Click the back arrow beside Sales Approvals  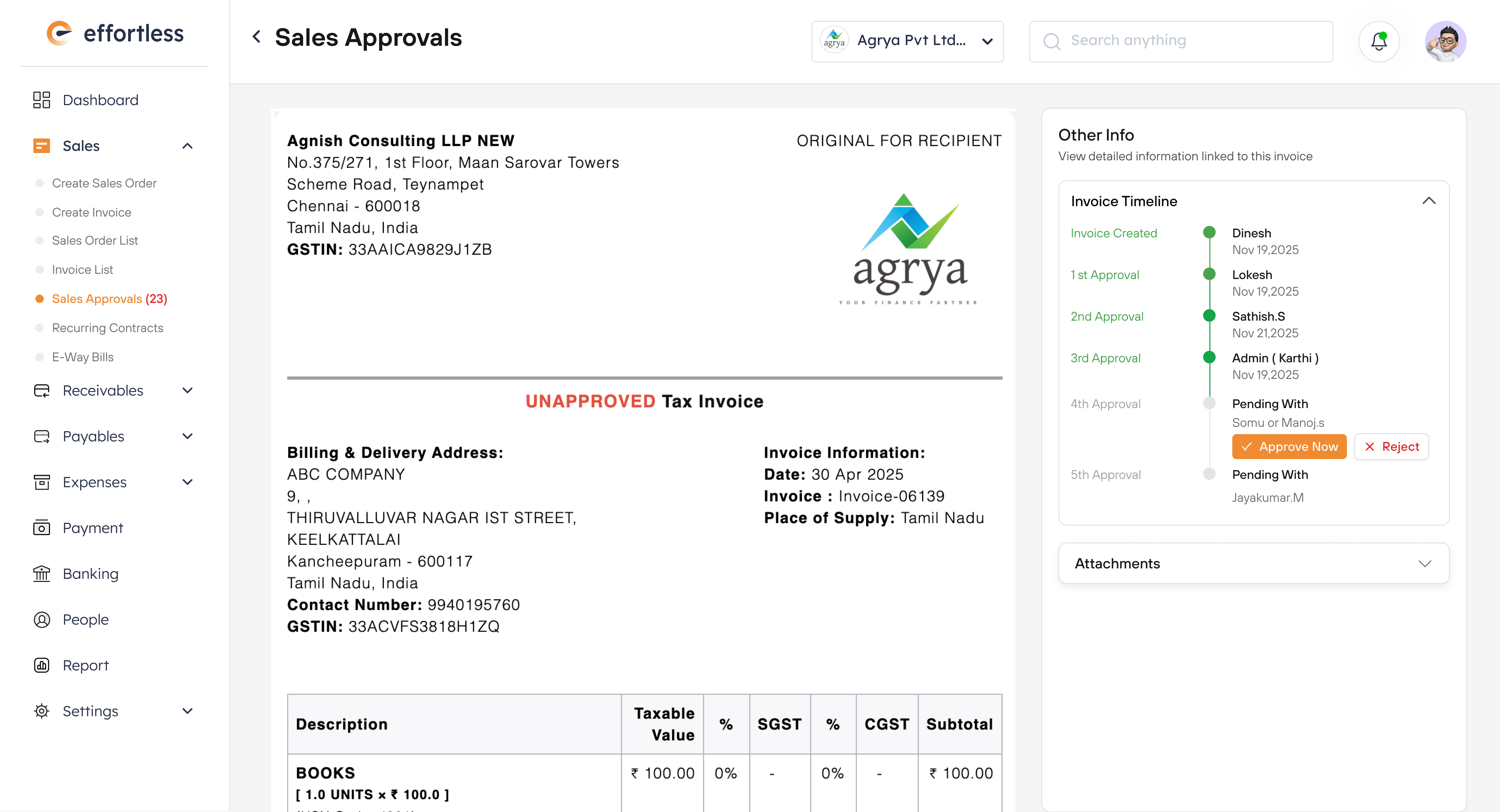pos(256,37)
